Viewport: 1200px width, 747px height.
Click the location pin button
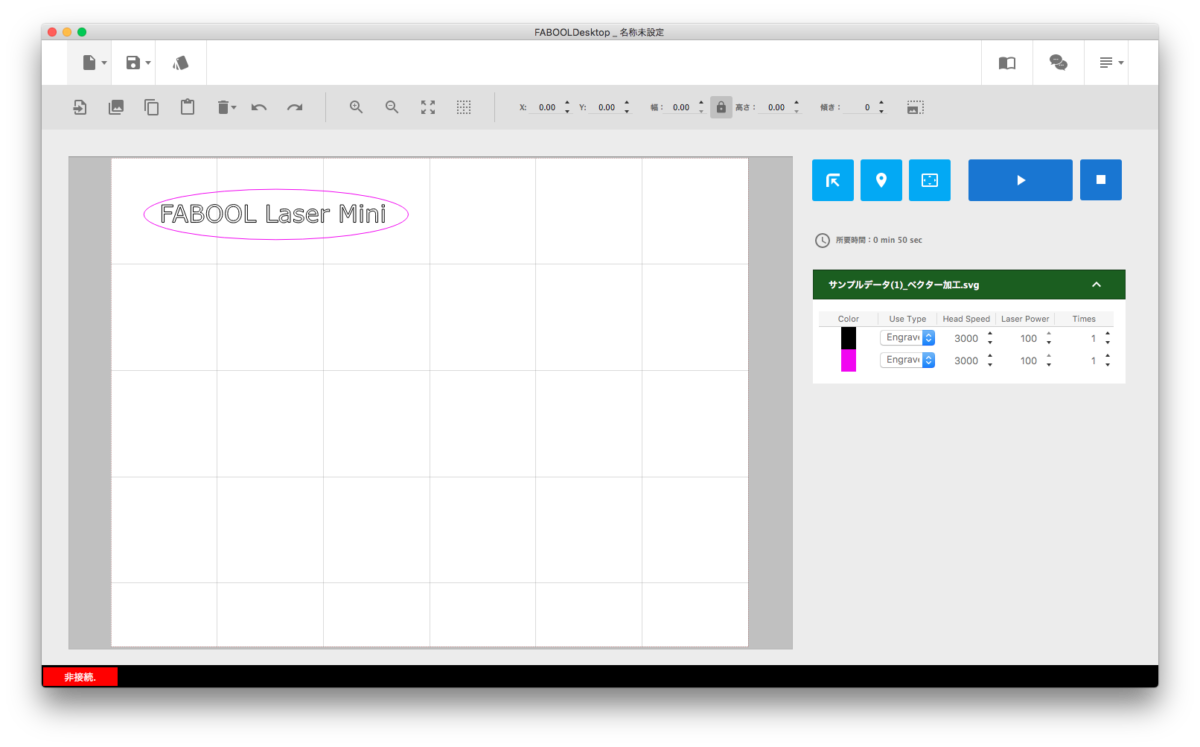(x=881, y=180)
